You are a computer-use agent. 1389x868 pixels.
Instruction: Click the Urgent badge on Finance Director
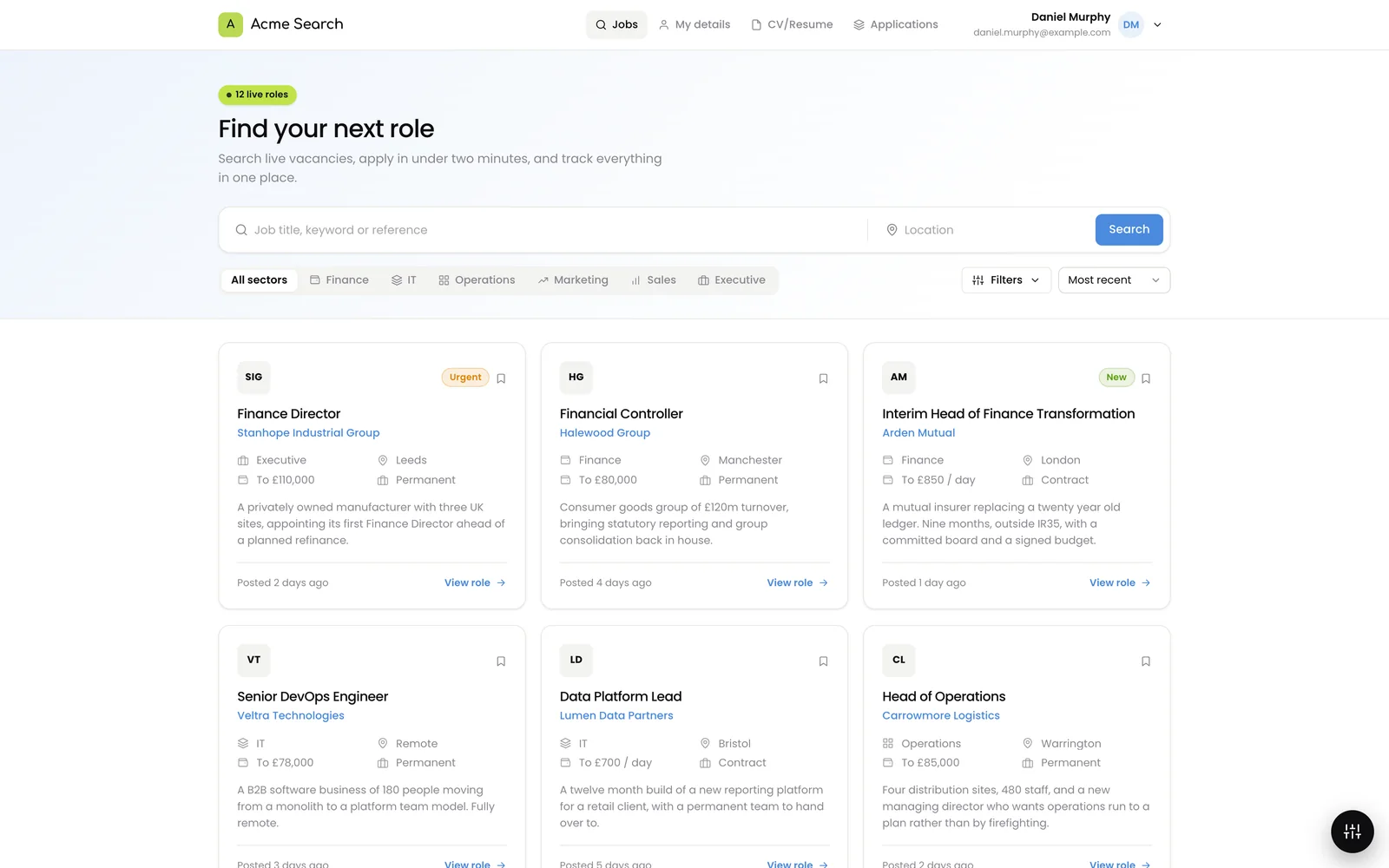(465, 378)
